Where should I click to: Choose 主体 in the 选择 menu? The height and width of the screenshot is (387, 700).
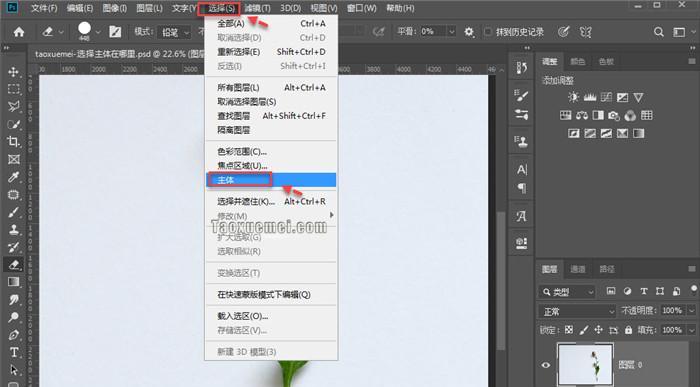(x=271, y=180)
